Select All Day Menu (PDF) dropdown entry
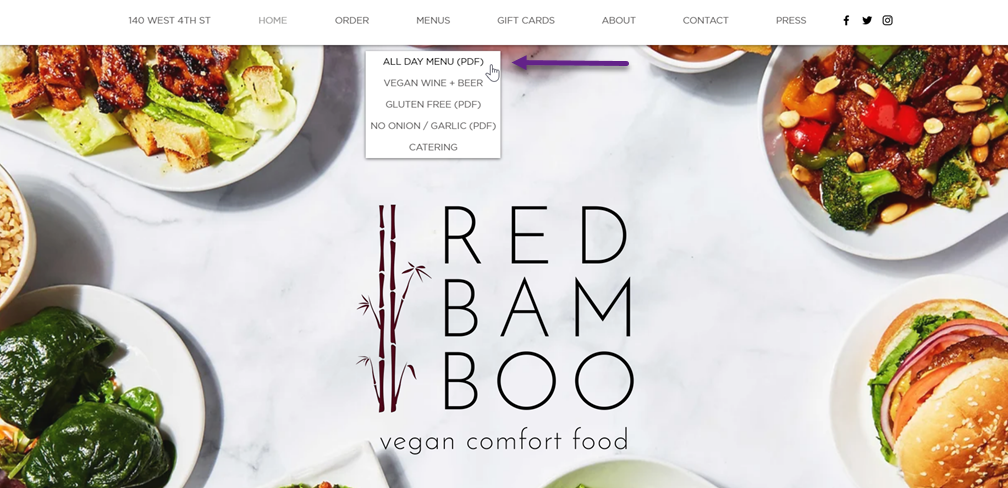The width and height of the screenshot is (1008, 488). click(433, 62)
